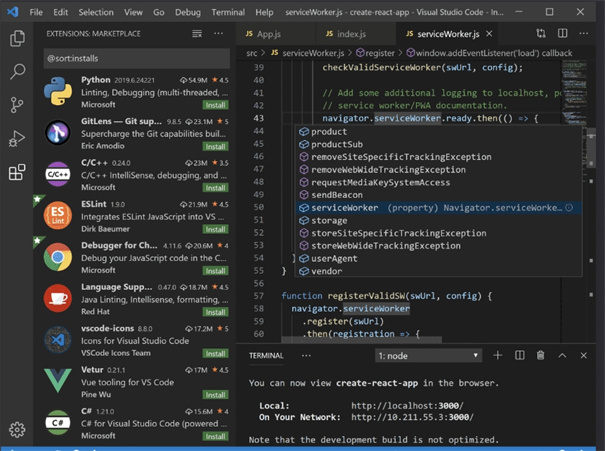Clear extensions search results icon
Screen dimensions: 605x451
pos(197,34)
